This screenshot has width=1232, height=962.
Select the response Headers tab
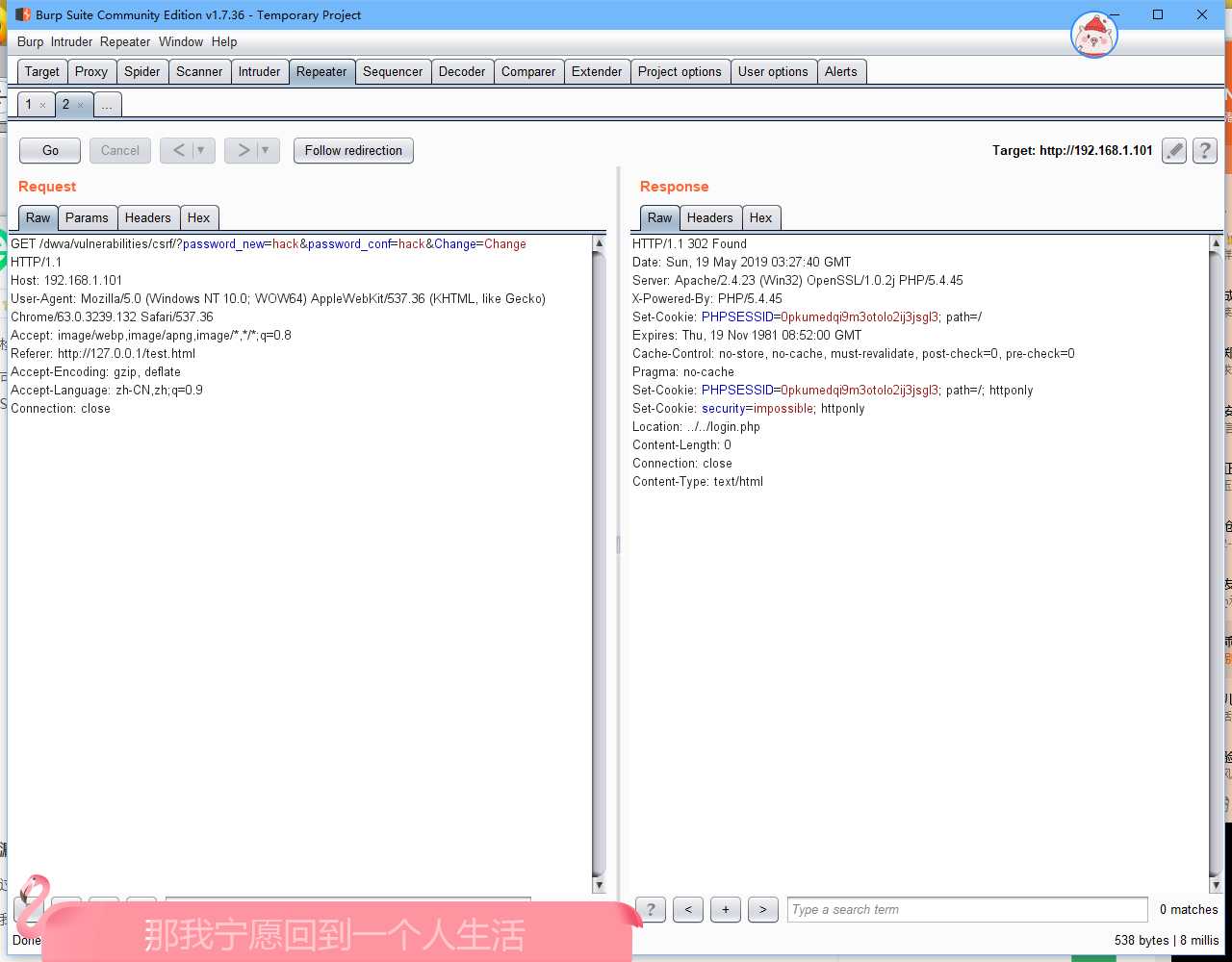[x=710, y=217]
